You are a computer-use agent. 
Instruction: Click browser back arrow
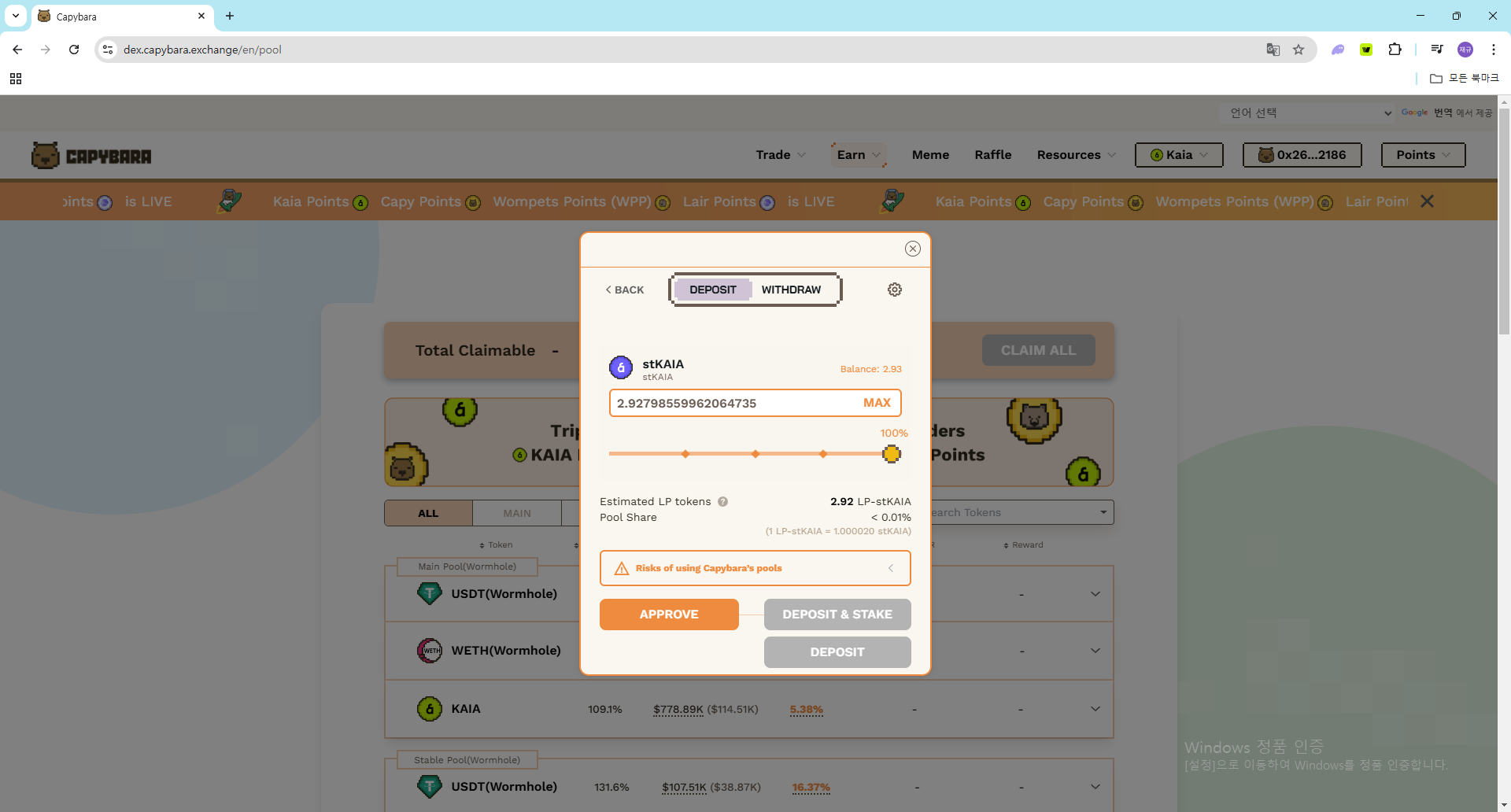point(17,50)
